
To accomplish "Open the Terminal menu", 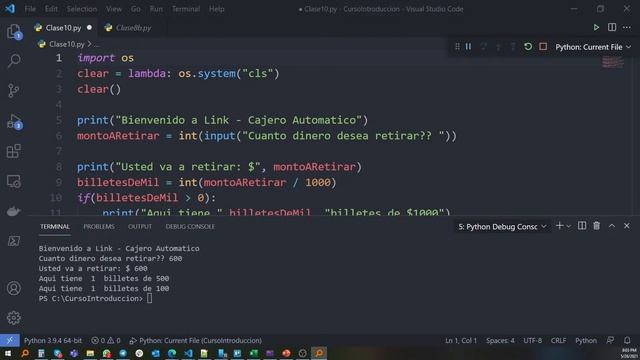I will click(x=186, y=9).
